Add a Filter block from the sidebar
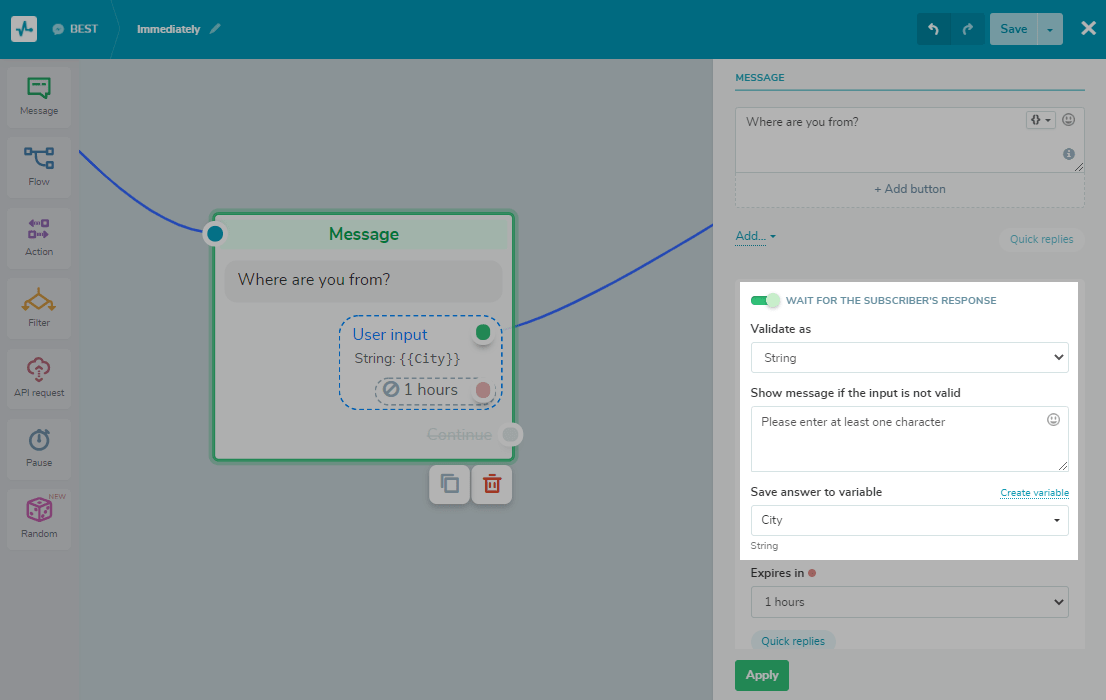 (39, 308)
